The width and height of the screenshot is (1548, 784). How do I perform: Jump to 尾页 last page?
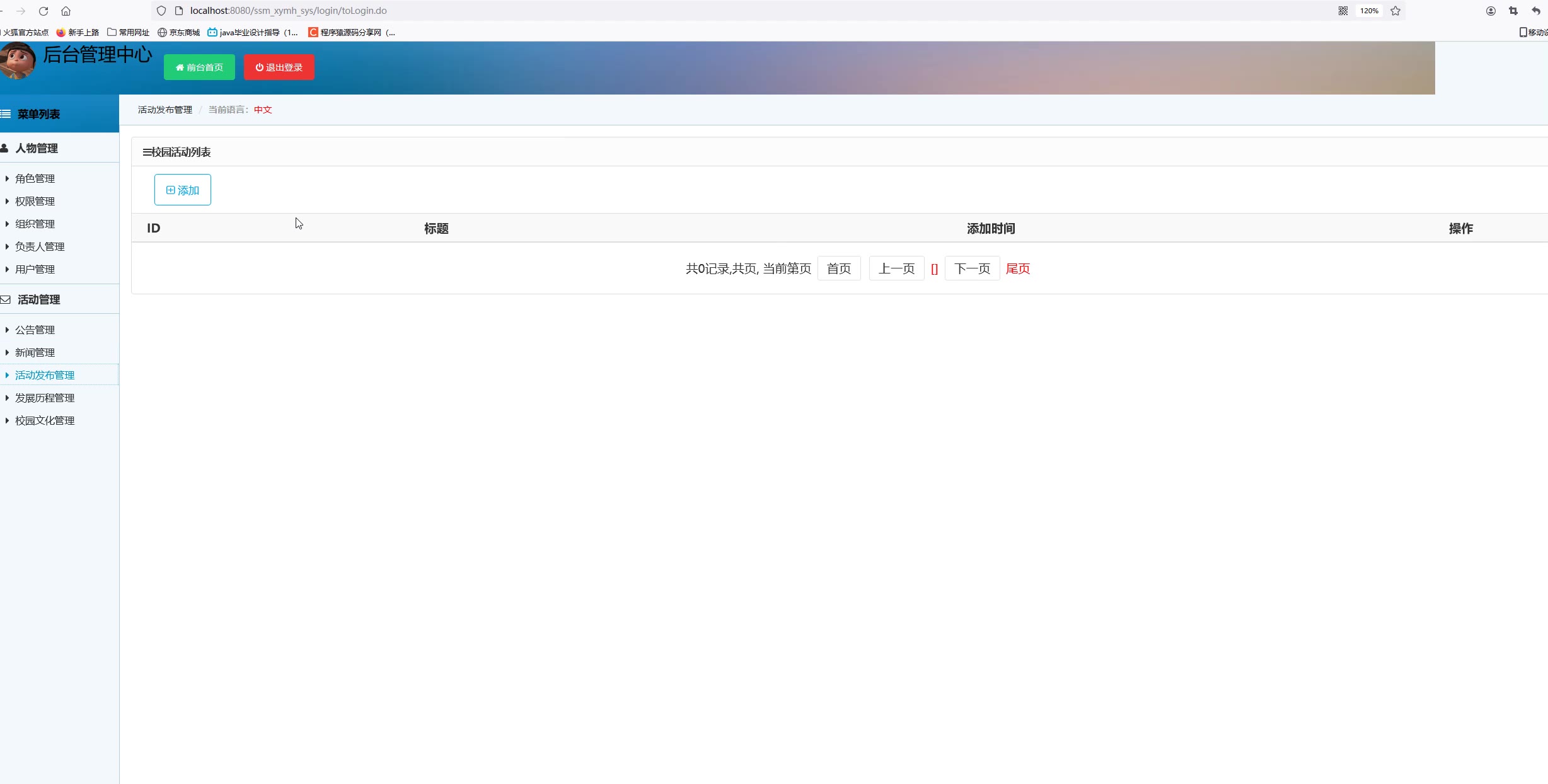point(1018,268)
